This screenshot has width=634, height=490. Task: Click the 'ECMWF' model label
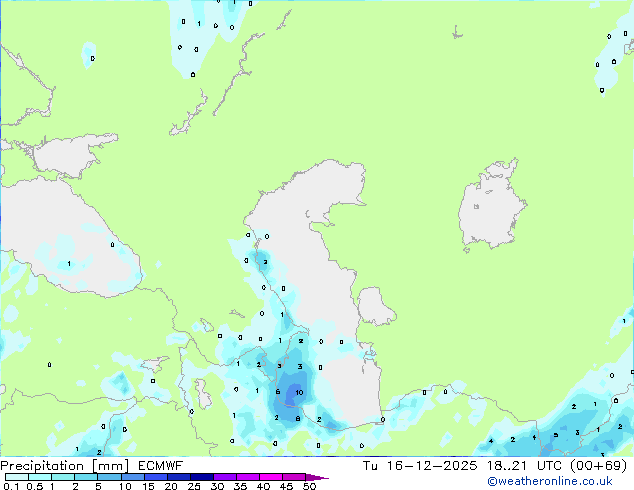pyautogui.click(x=161, y=466)
